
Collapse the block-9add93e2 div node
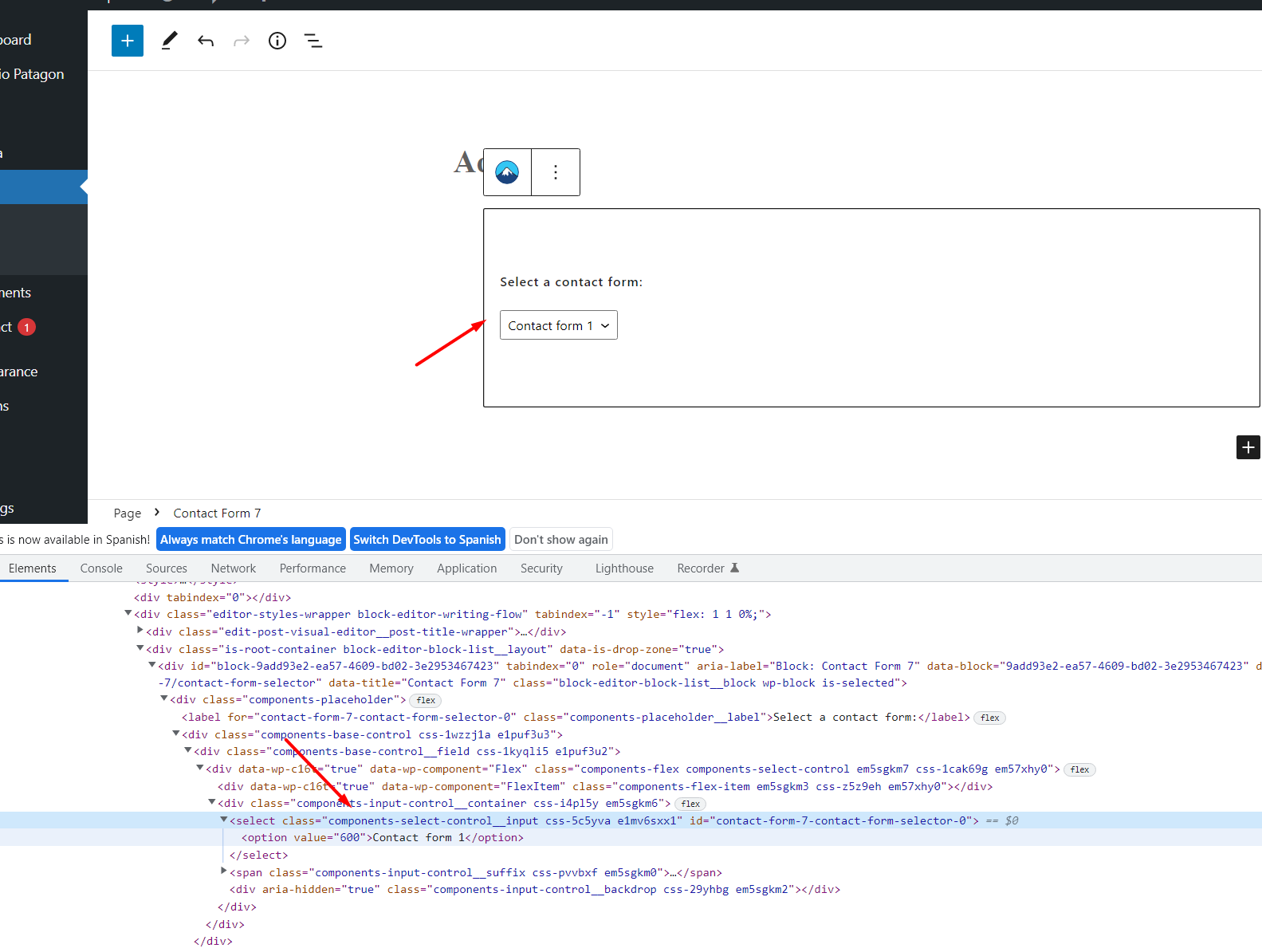pos(152,665)
